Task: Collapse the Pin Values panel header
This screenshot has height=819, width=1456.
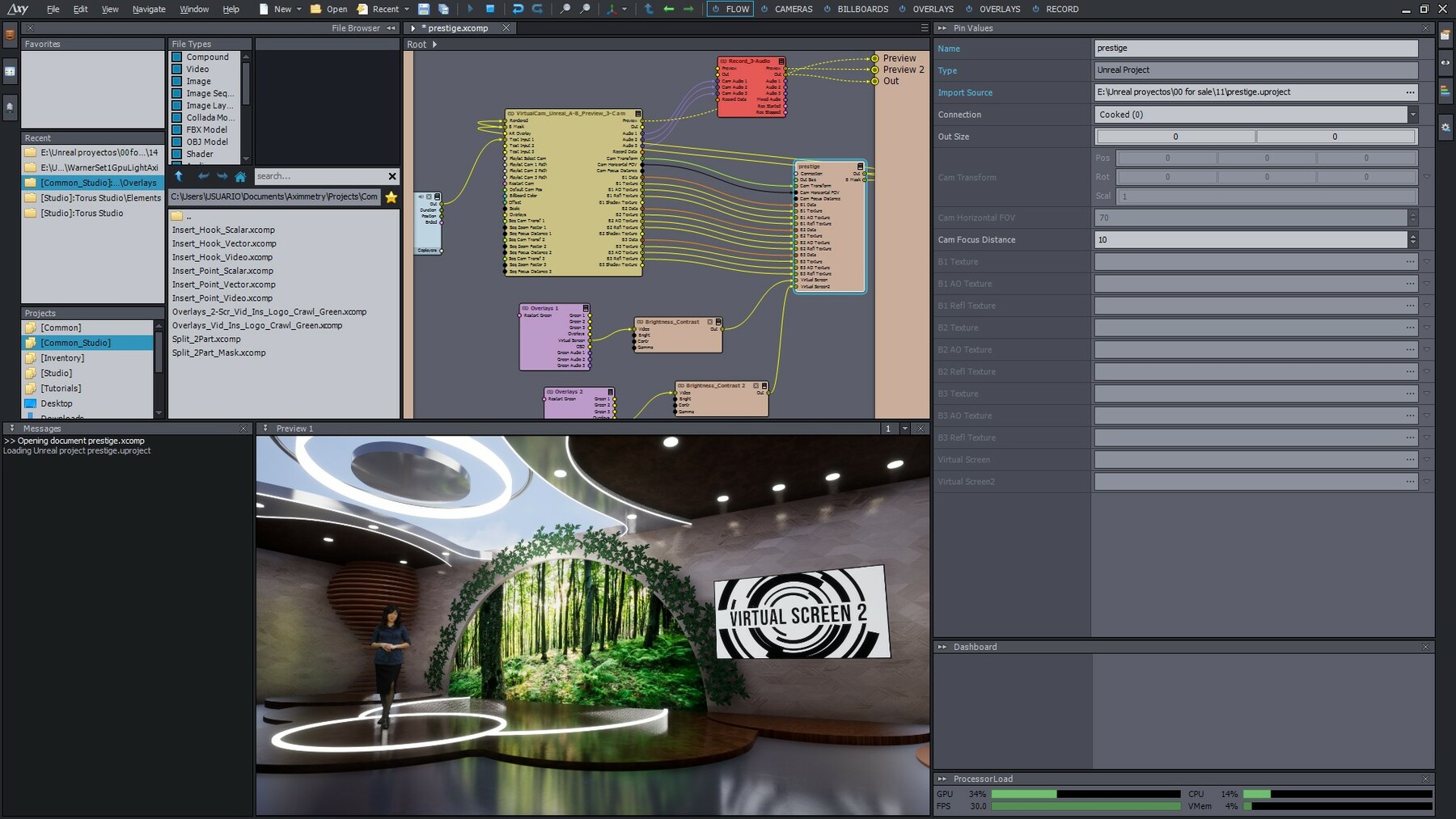Action: click(941, 27)
